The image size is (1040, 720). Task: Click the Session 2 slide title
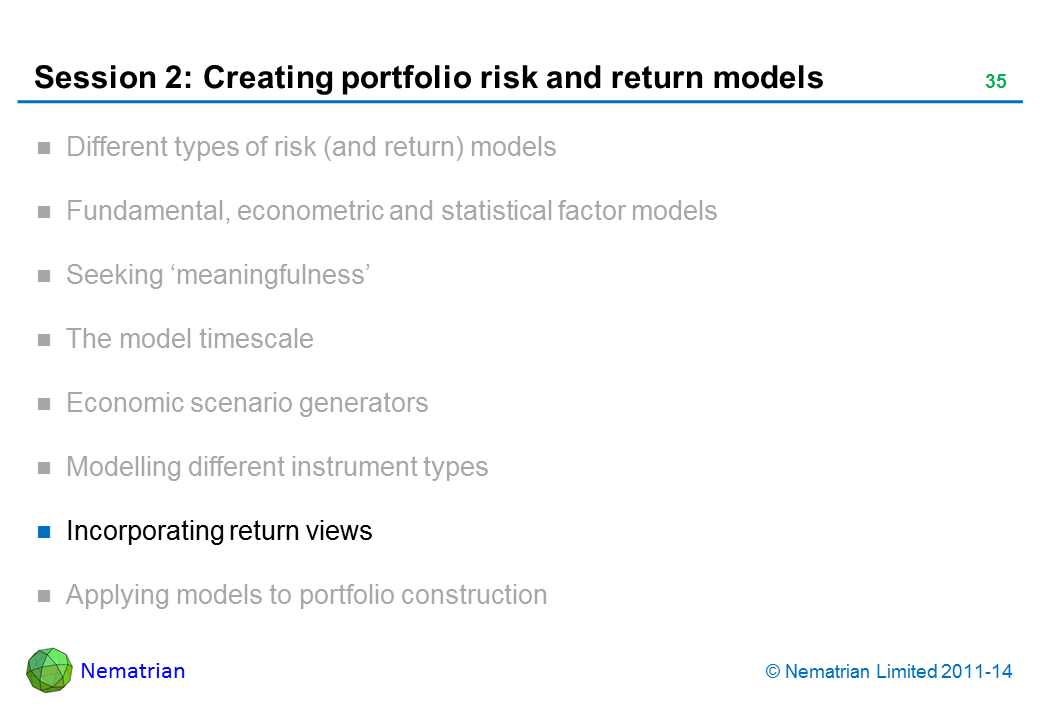(429, 78)
